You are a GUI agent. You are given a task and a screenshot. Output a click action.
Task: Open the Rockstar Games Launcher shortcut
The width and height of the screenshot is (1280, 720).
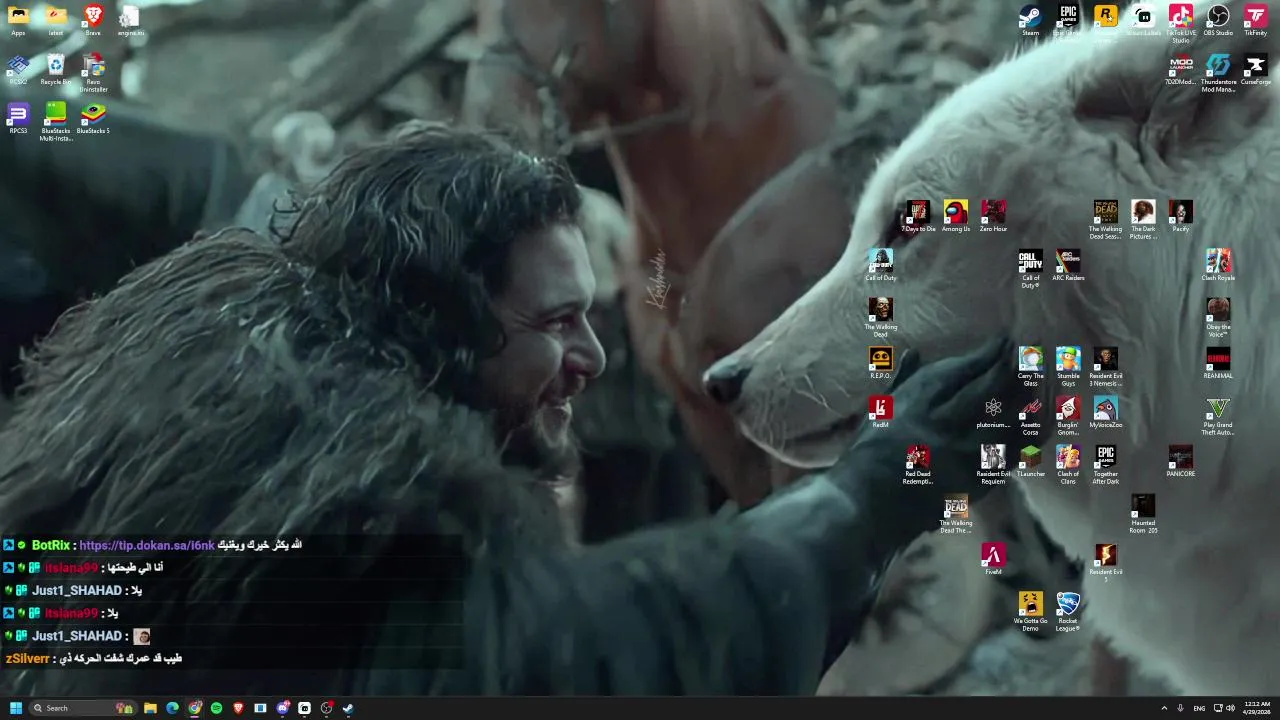click(x=1106, y=20)
